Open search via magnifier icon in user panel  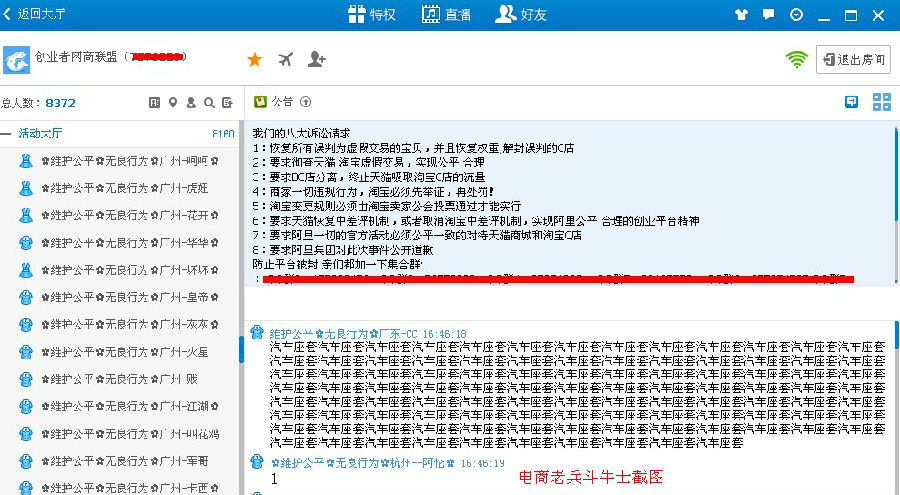[x=209, y=103]
